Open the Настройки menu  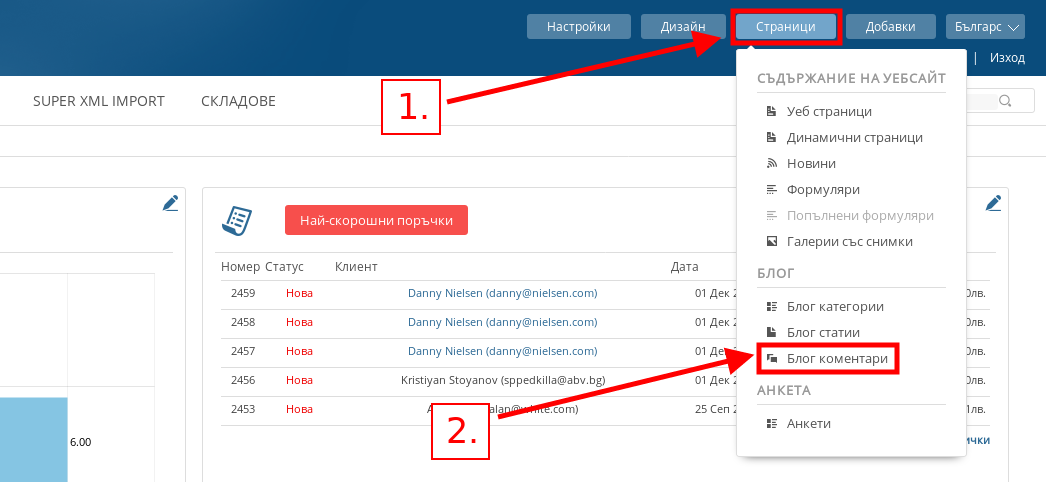click(x=579, y=27)
